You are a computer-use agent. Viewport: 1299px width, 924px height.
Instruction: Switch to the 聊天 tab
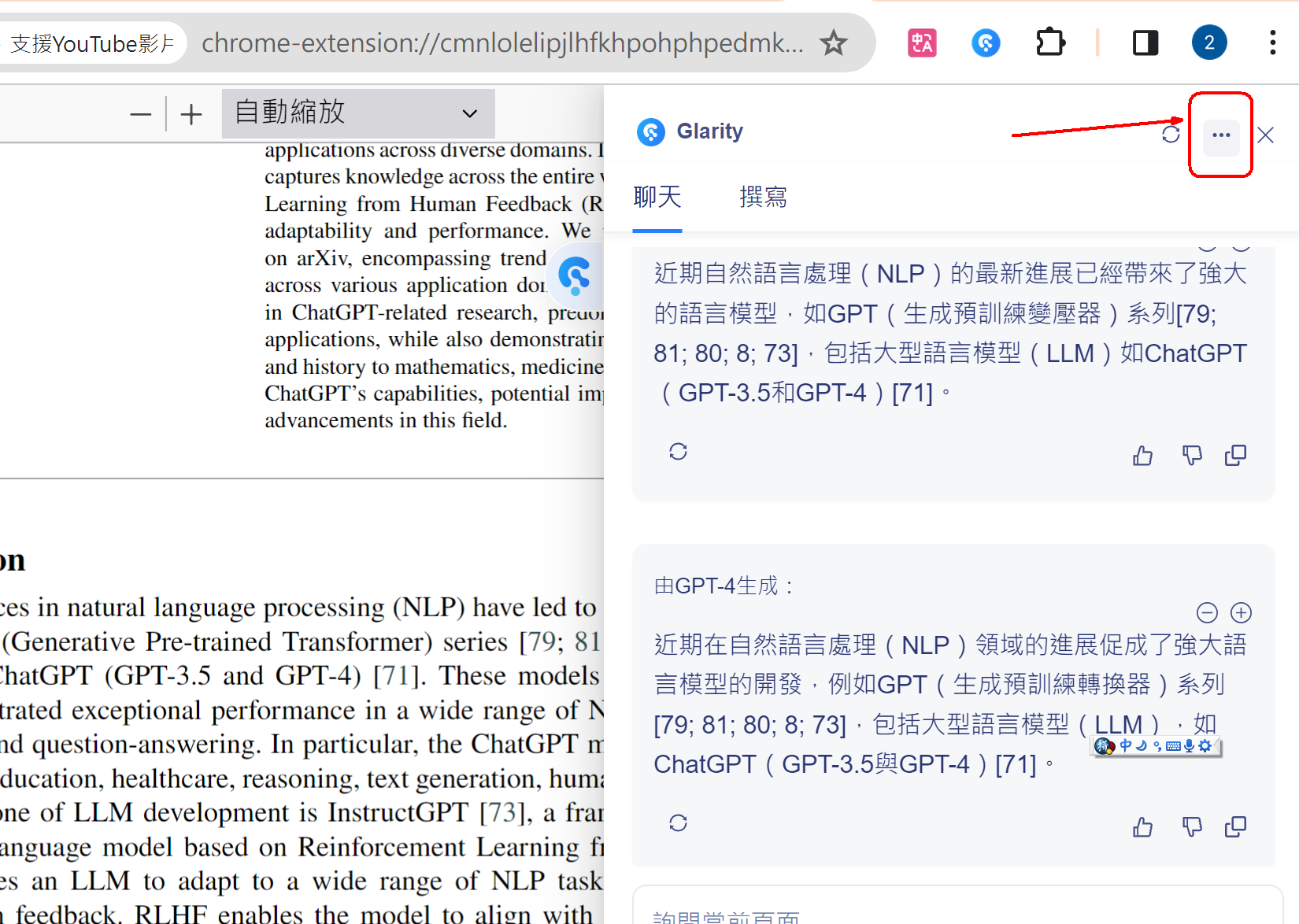pyautogui.click(x=657, y=197)
